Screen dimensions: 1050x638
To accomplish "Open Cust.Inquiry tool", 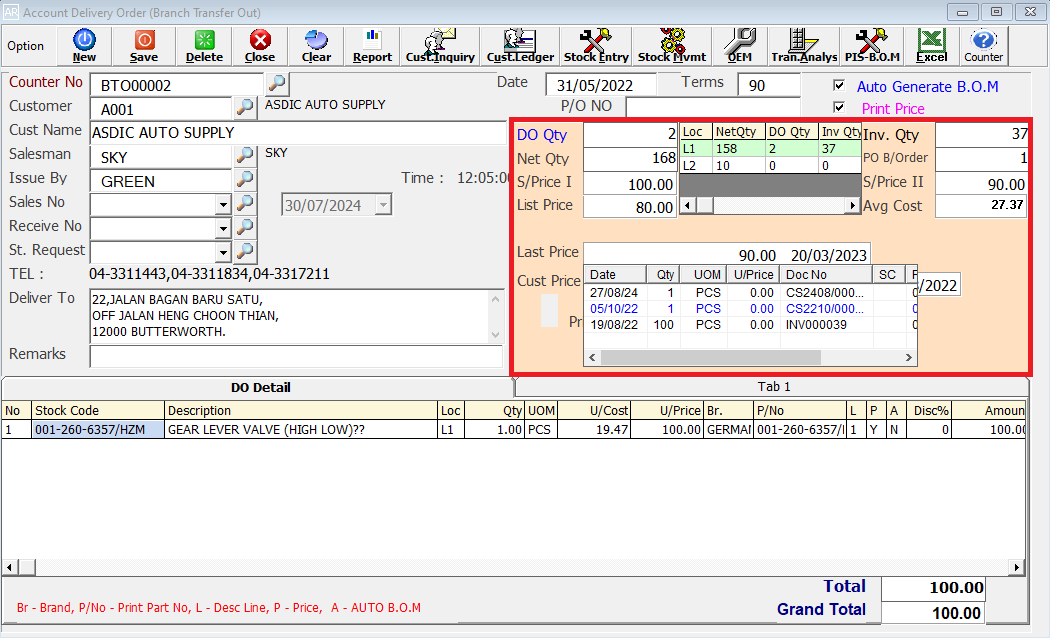I will [x=440, y=46].
